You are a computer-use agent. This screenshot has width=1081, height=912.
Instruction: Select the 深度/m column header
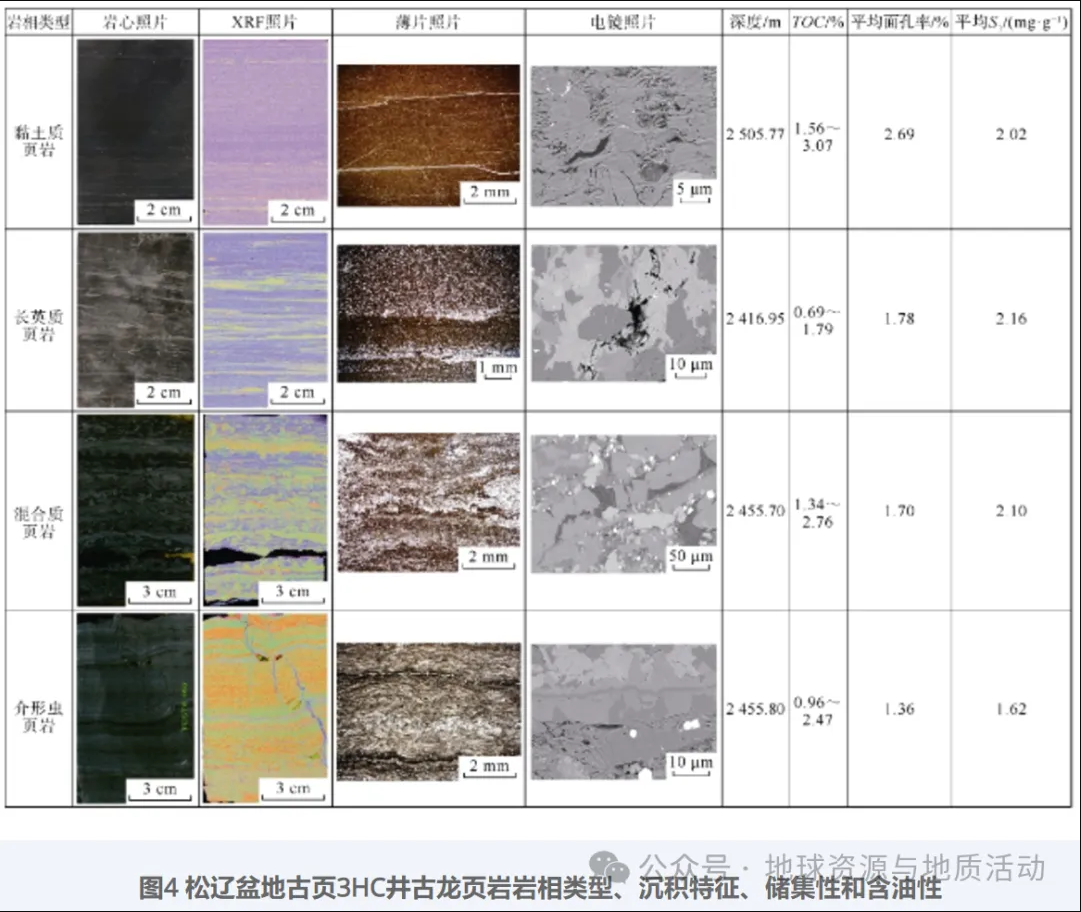point(755,22)
